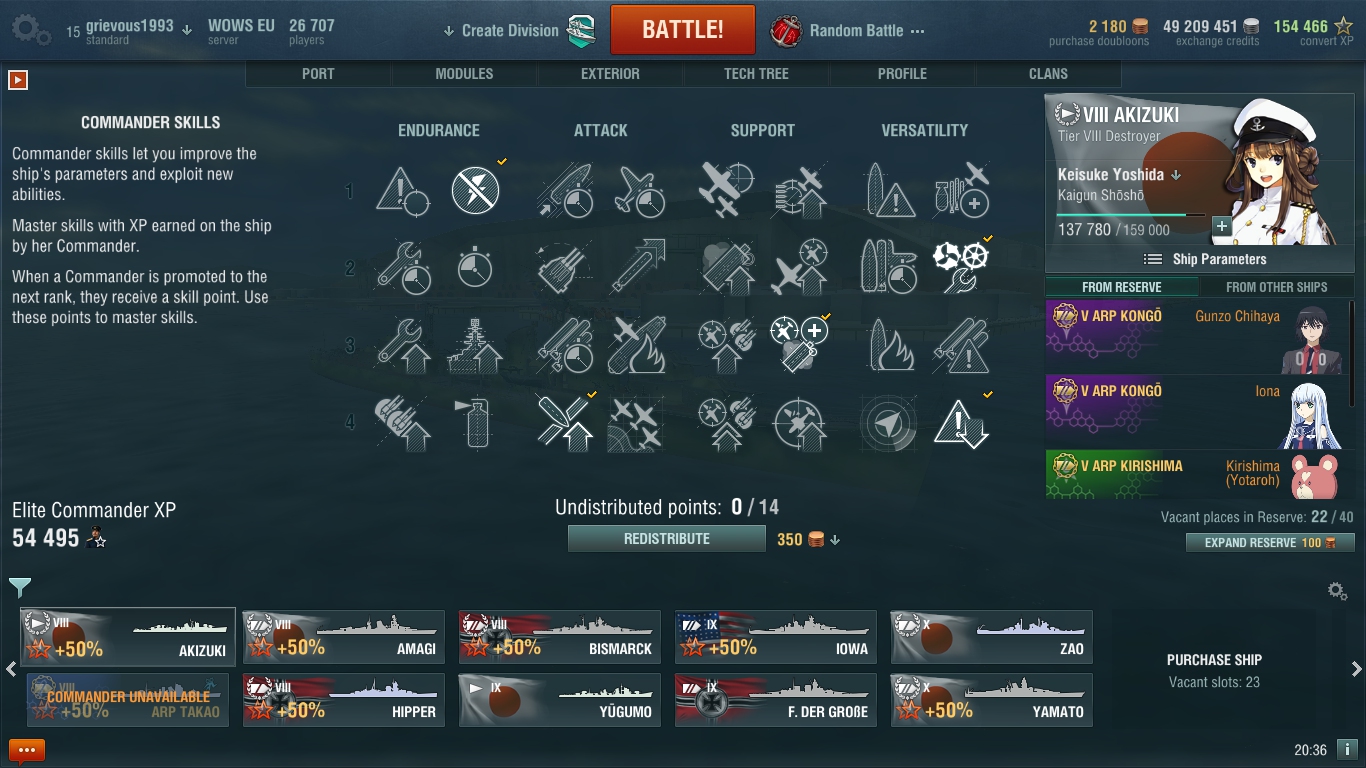Click the commander XP progress bar

pyautogui.click(x=1131, y=215)
